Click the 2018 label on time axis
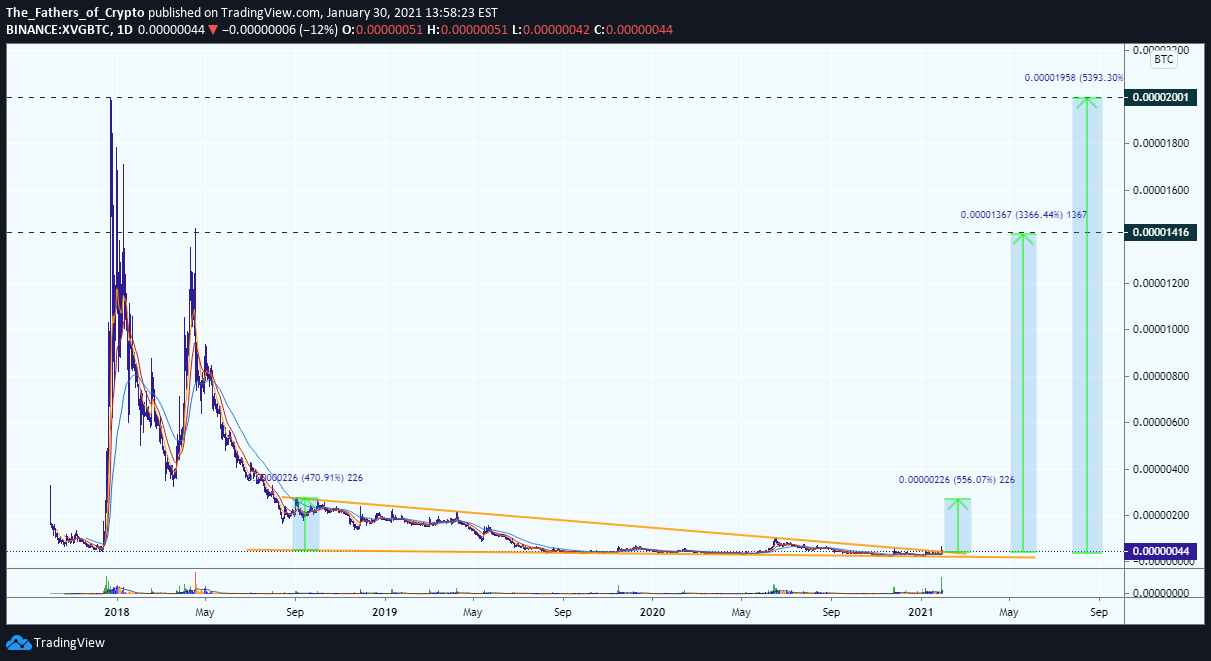 (117, 611)
